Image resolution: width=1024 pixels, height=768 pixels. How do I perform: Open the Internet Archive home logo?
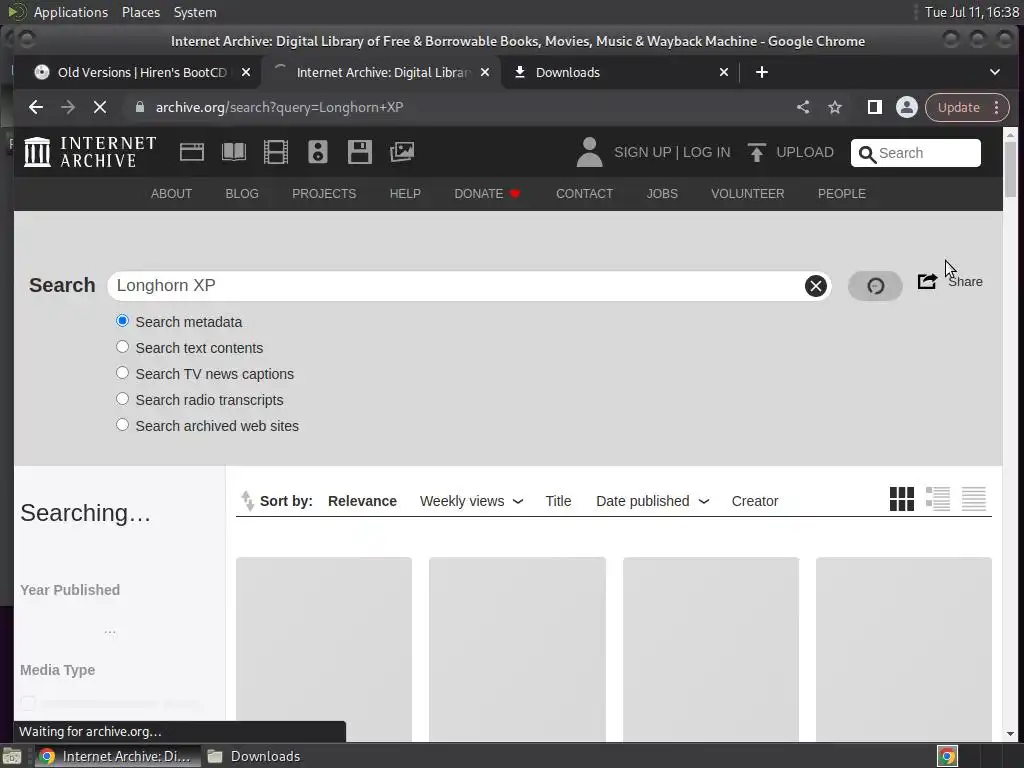90,152
